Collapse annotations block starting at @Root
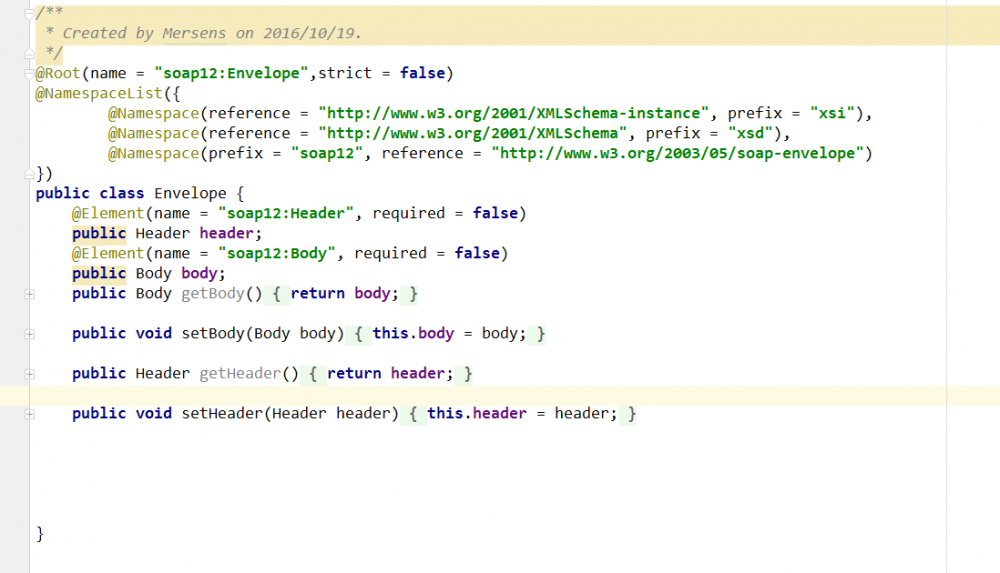Viewport: 1000px width, 573px height. click(29, 74)
